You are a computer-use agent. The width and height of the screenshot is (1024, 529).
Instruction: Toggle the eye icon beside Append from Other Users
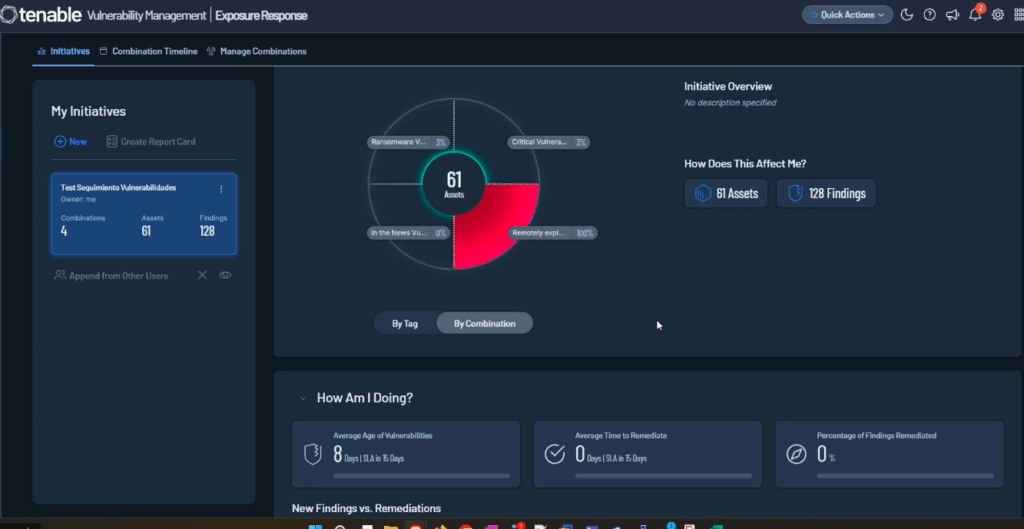coord(225,275)
